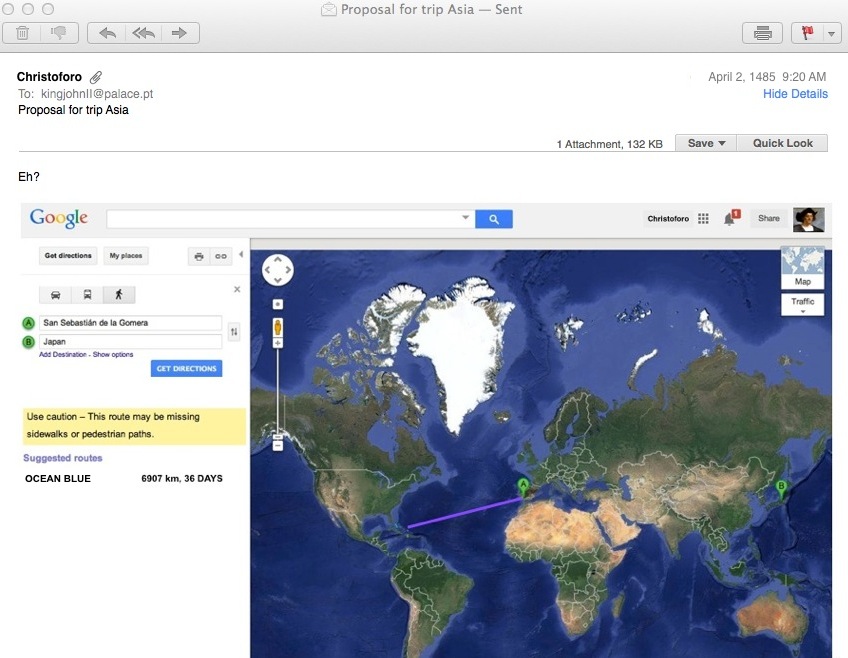Screen dimensions: 848x658
Task: Click the sender name Christoforo in header
Action: click(x=49, y=77)
